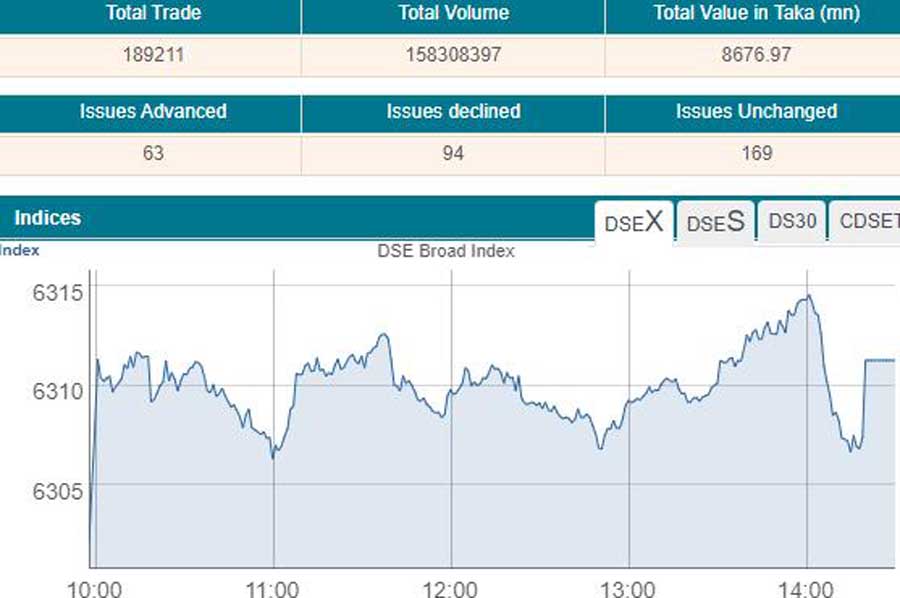The height and width of the screenshot is (598, 900).
Task: Switch to the DSEX index tab
Action: [634, 222]
